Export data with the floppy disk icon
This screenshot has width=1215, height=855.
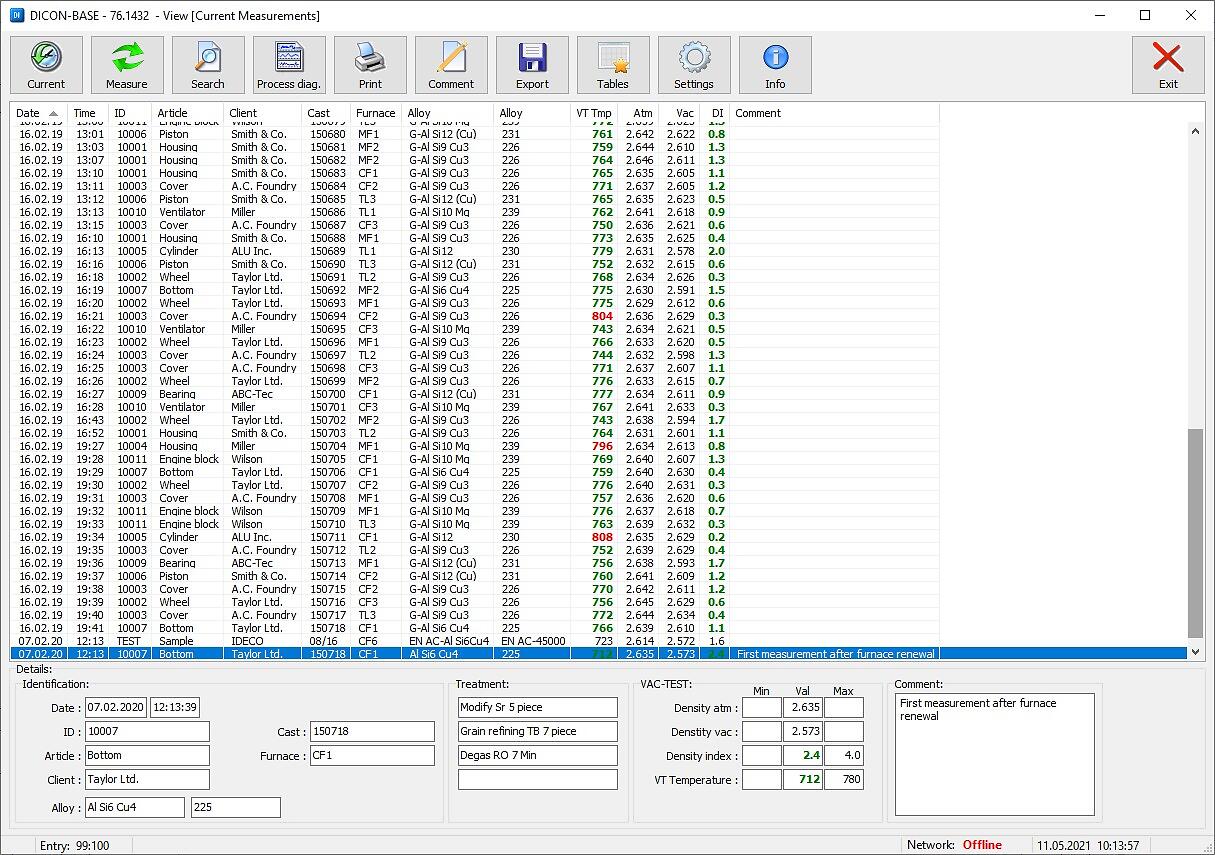(x=532, y=66)
